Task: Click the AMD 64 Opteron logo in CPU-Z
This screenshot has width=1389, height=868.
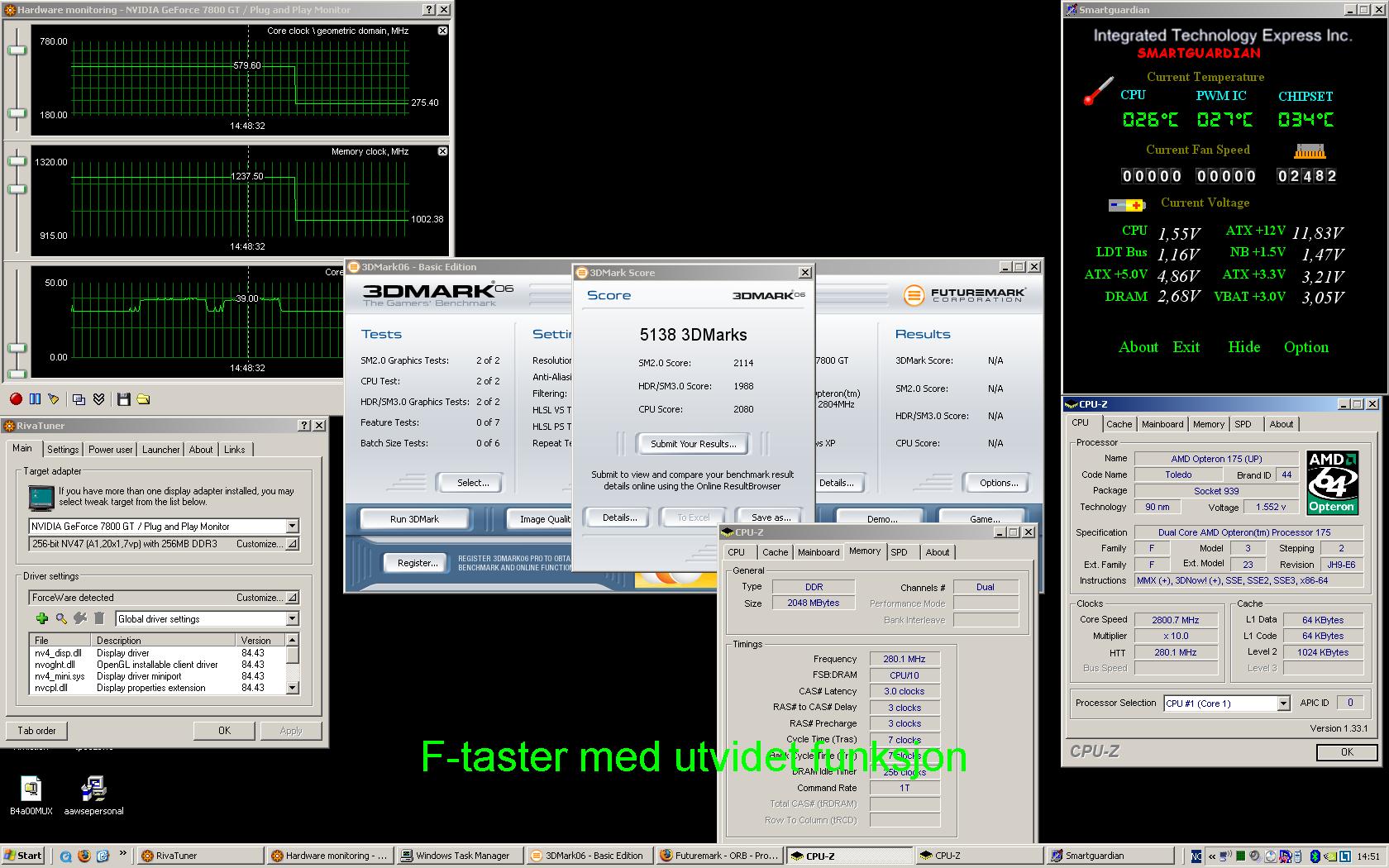Action: (x=1332, y=483)
